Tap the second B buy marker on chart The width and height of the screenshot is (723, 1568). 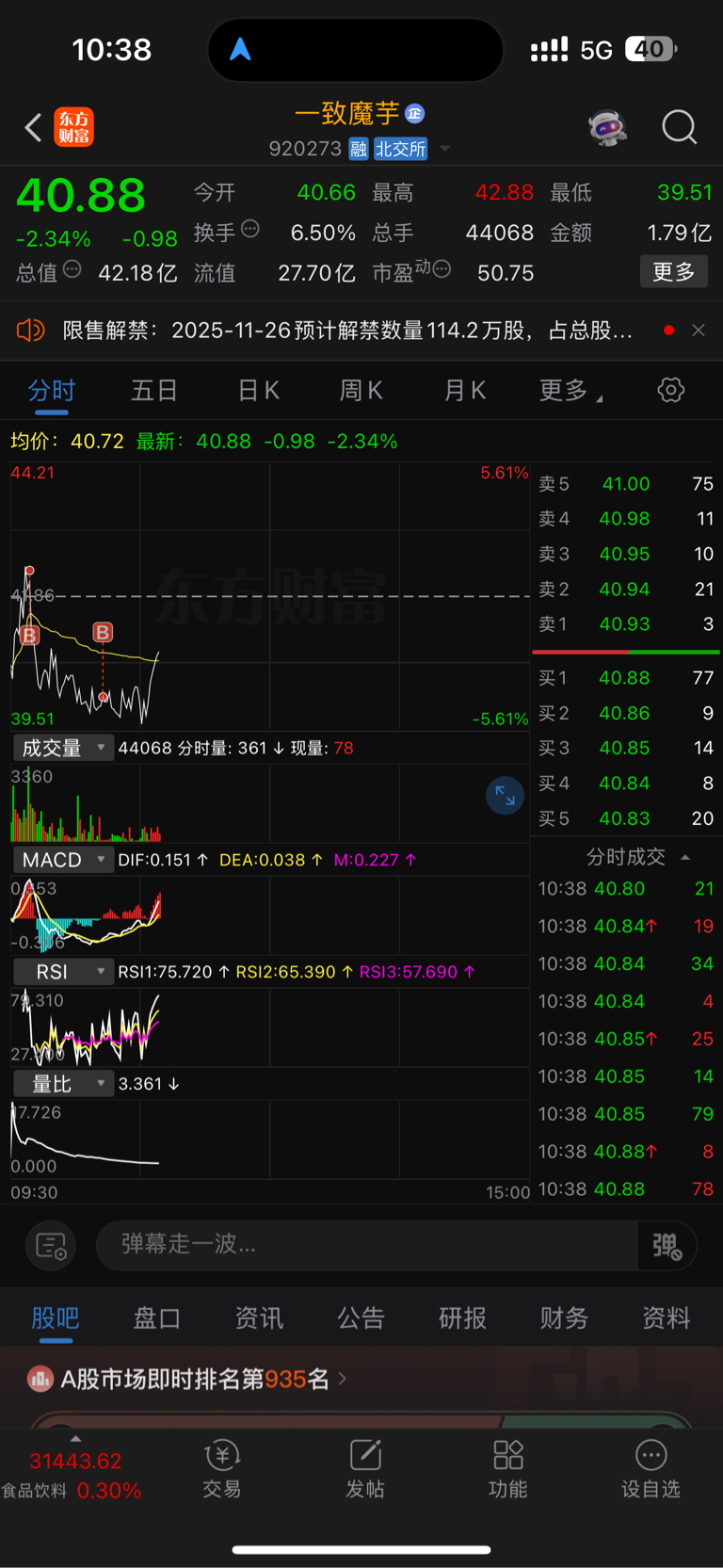[103, 632]
